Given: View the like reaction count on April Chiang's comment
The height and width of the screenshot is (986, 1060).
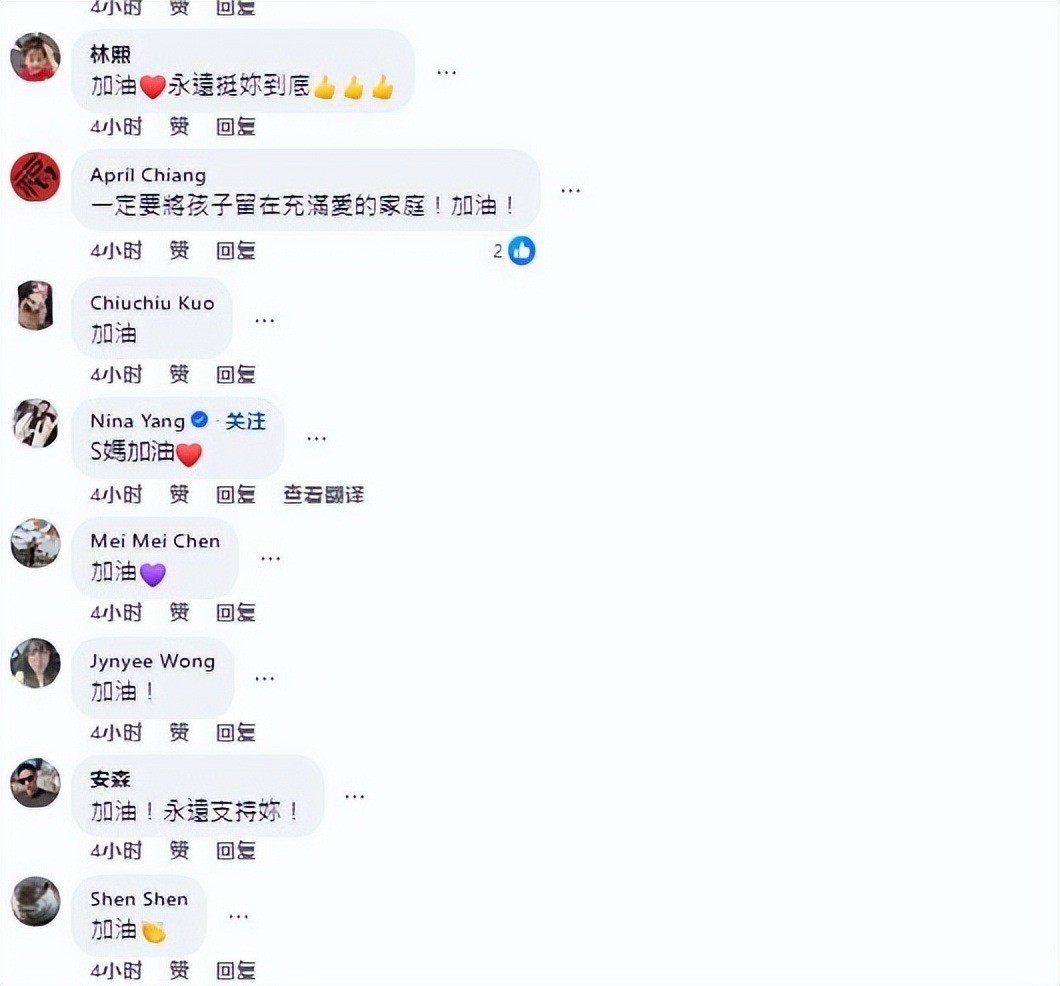Looking at the screenshot, I should [x=514, y=251].
